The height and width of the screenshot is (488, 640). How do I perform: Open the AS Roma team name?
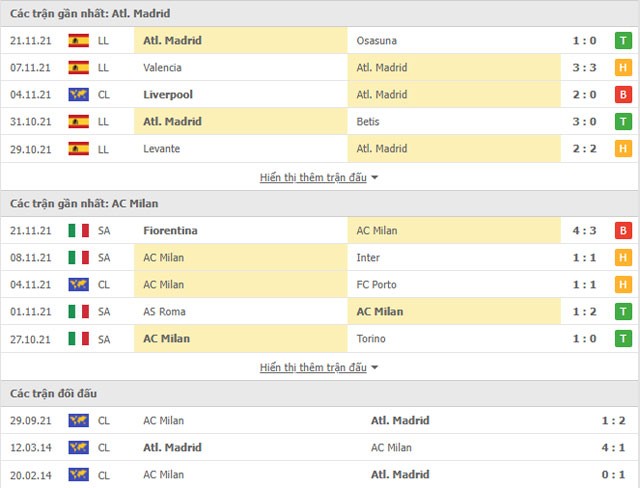(164, 312)
